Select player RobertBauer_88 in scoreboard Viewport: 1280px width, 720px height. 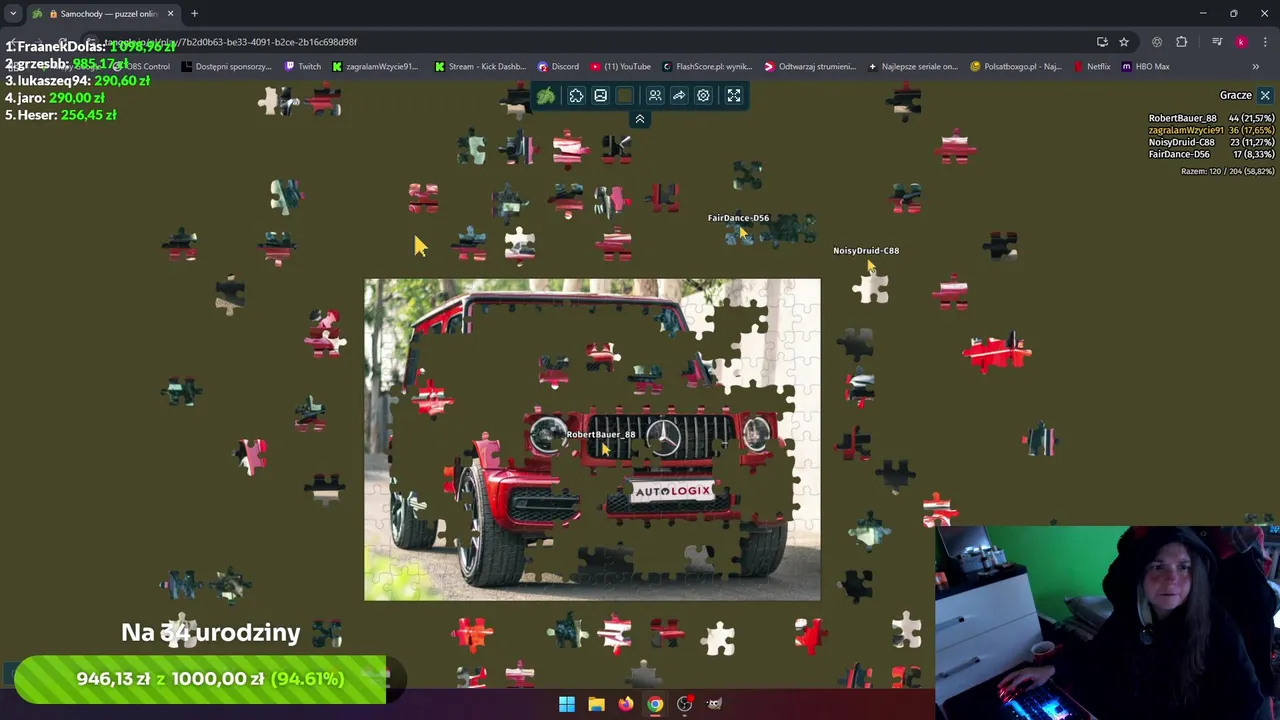click(x=1211, y=118)
